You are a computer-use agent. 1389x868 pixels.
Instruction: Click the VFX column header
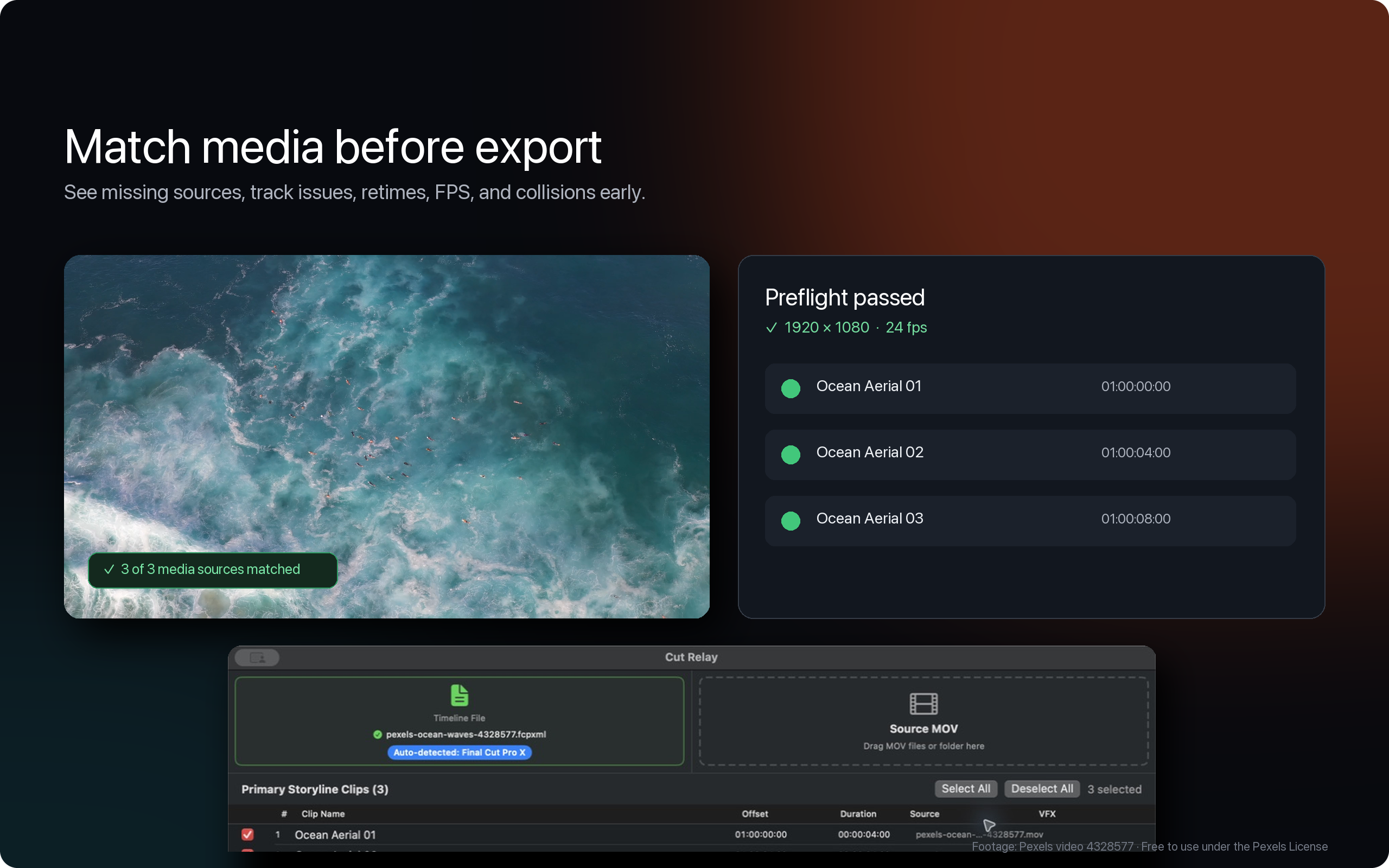pyautogui.click(x=1047, y=814)
